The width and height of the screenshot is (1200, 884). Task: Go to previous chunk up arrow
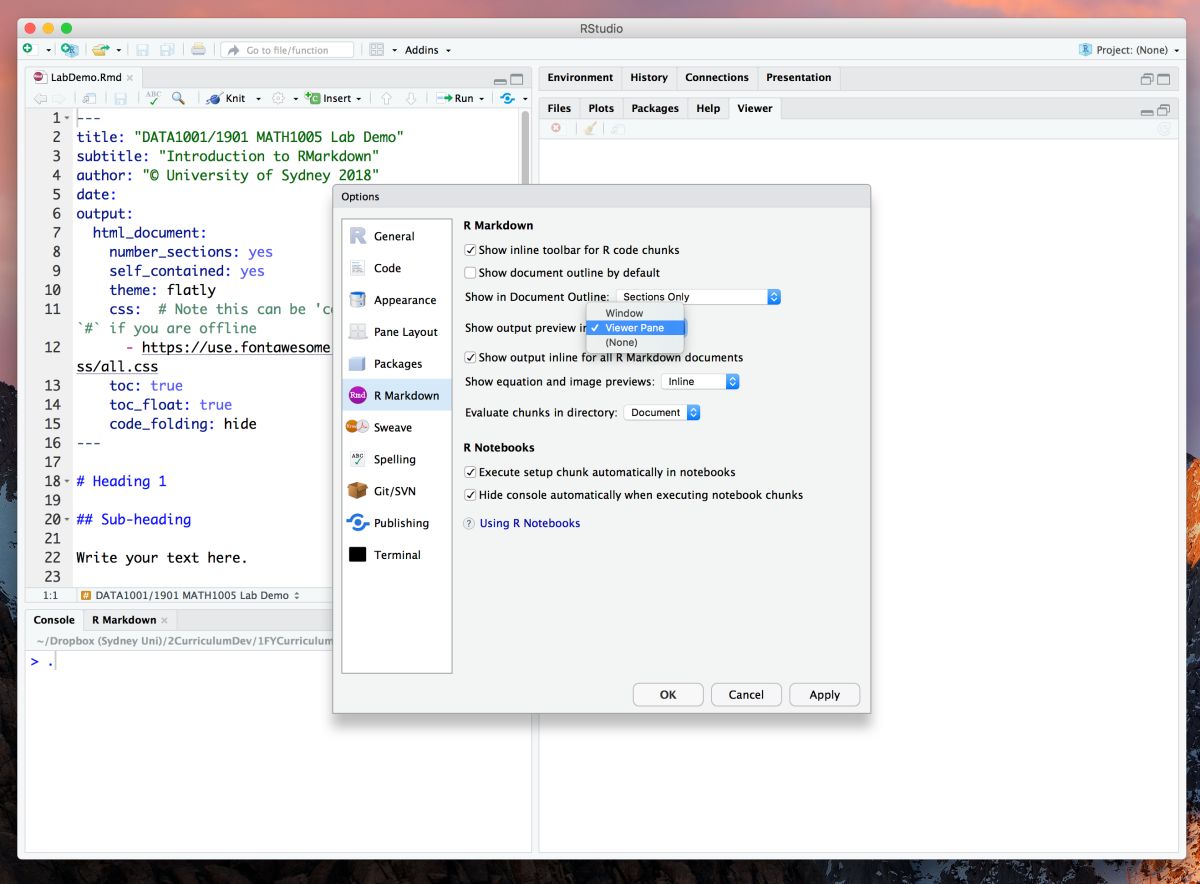tap(386, 98)
